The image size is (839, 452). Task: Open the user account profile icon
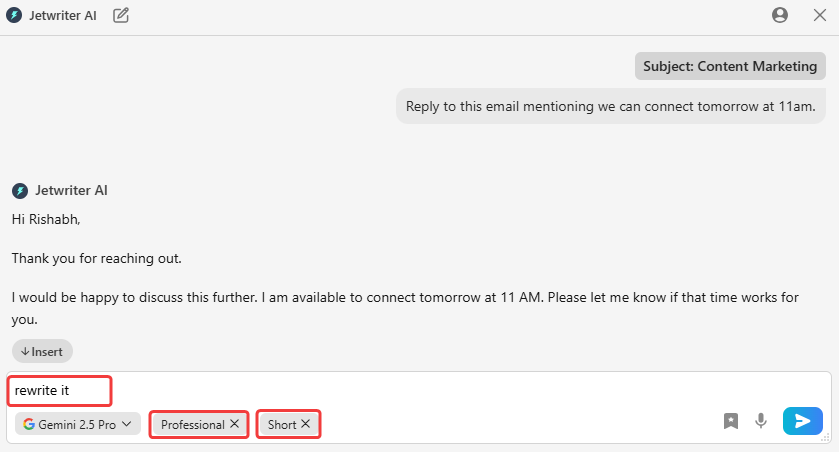pyautogui.click(x=780, y=15)
